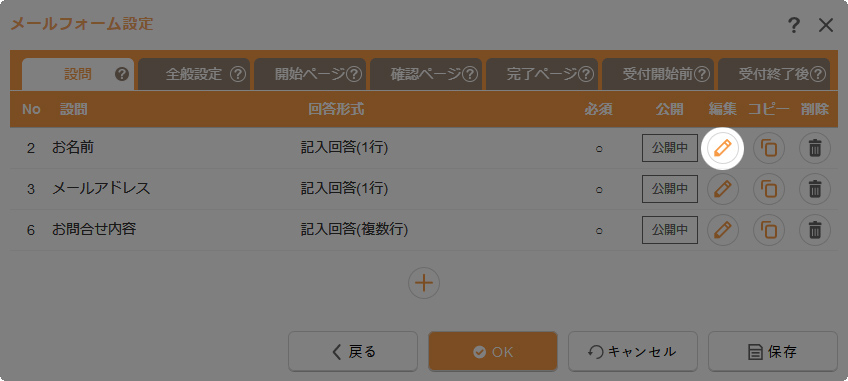Switch to the 全般設定 tab
This screenshot has height=381, width=848.
(x=194, y=74)
